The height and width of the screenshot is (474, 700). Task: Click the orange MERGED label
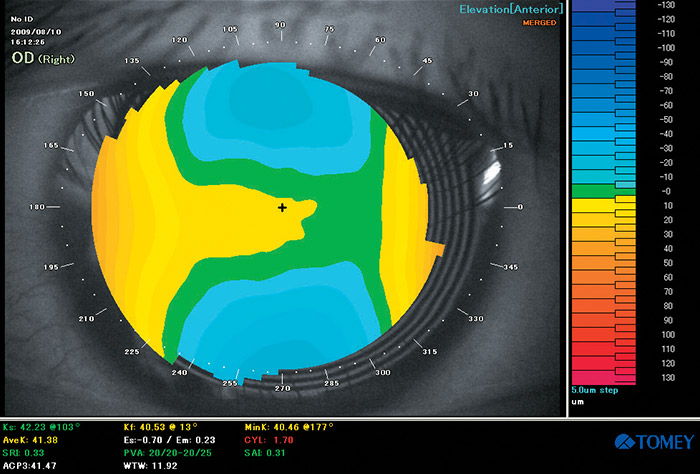coord(539,23)
